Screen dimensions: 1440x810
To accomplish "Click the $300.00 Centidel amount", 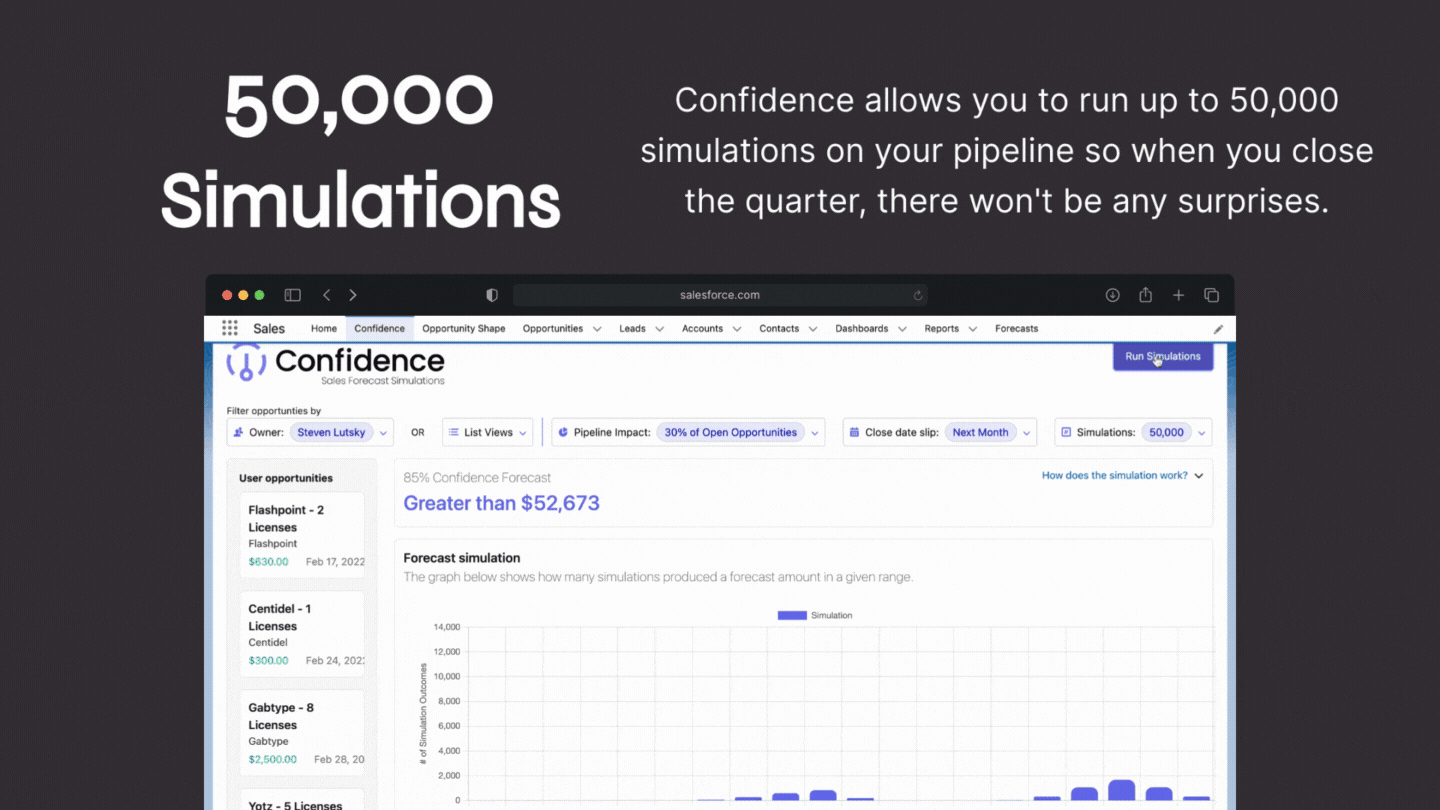I will (268, 661).
